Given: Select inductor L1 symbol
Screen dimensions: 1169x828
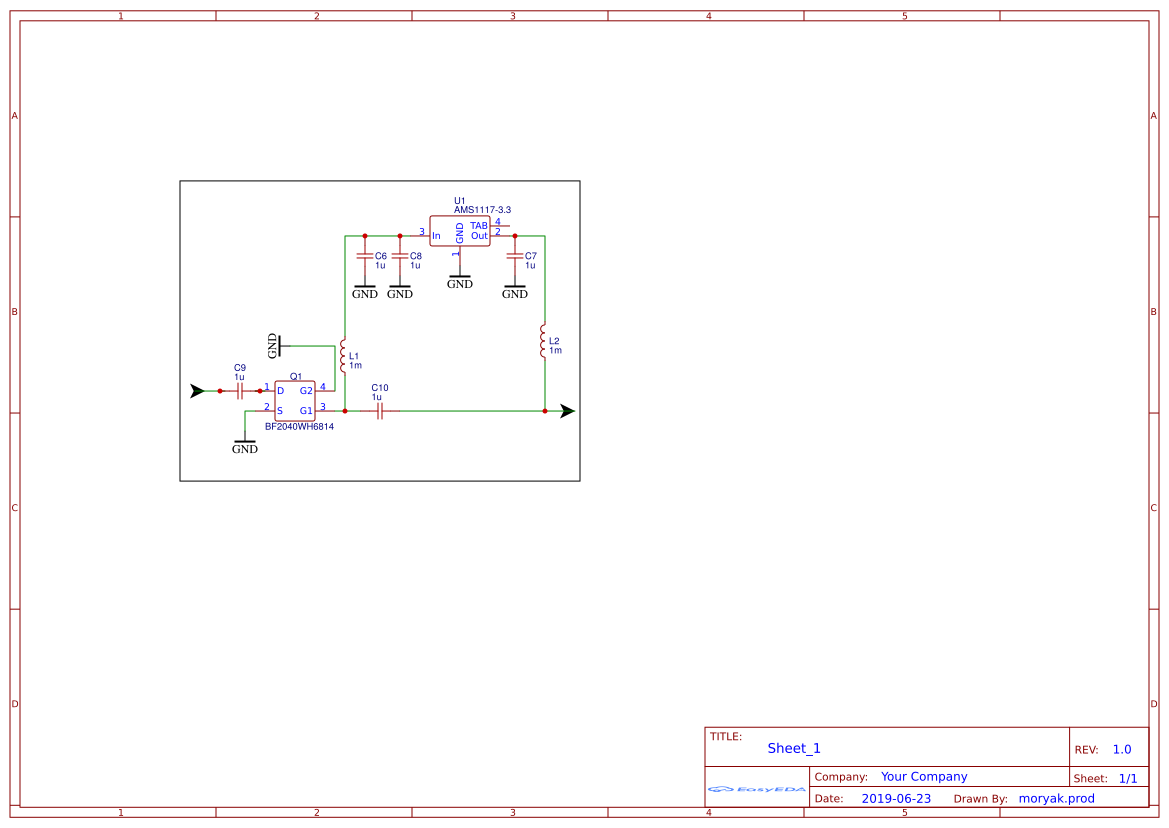Looking at the screenshot, I should (x=345, y=358).
